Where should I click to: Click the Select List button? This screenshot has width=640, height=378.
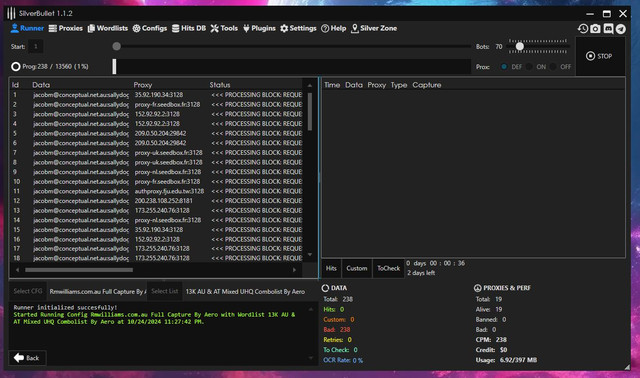[x=164, y=291]
